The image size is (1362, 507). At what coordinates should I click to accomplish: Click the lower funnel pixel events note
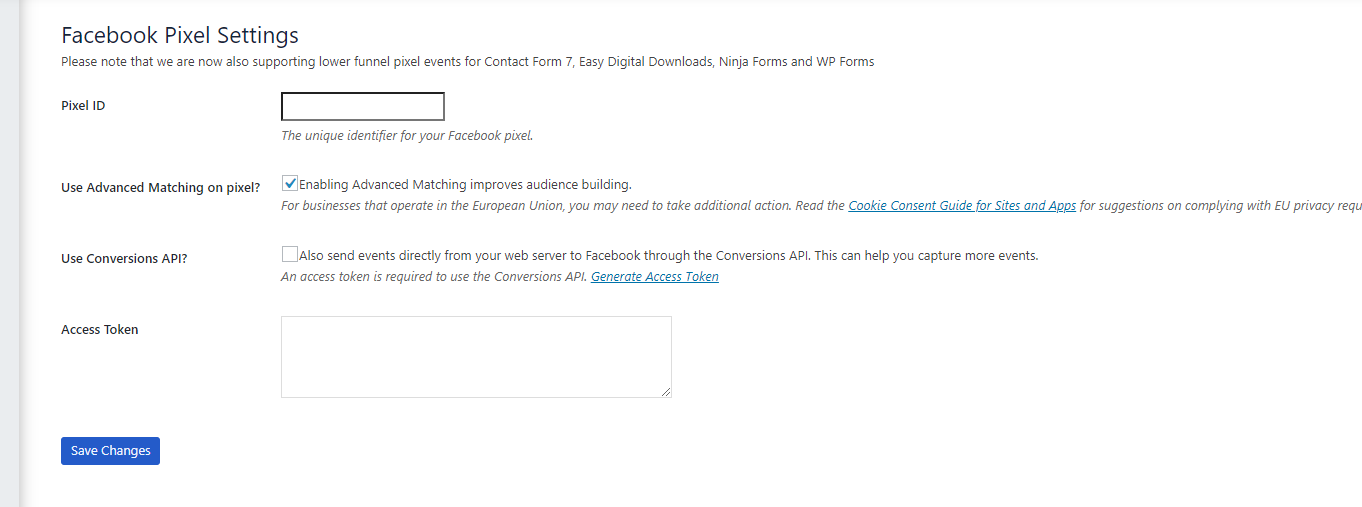(467, 62)
